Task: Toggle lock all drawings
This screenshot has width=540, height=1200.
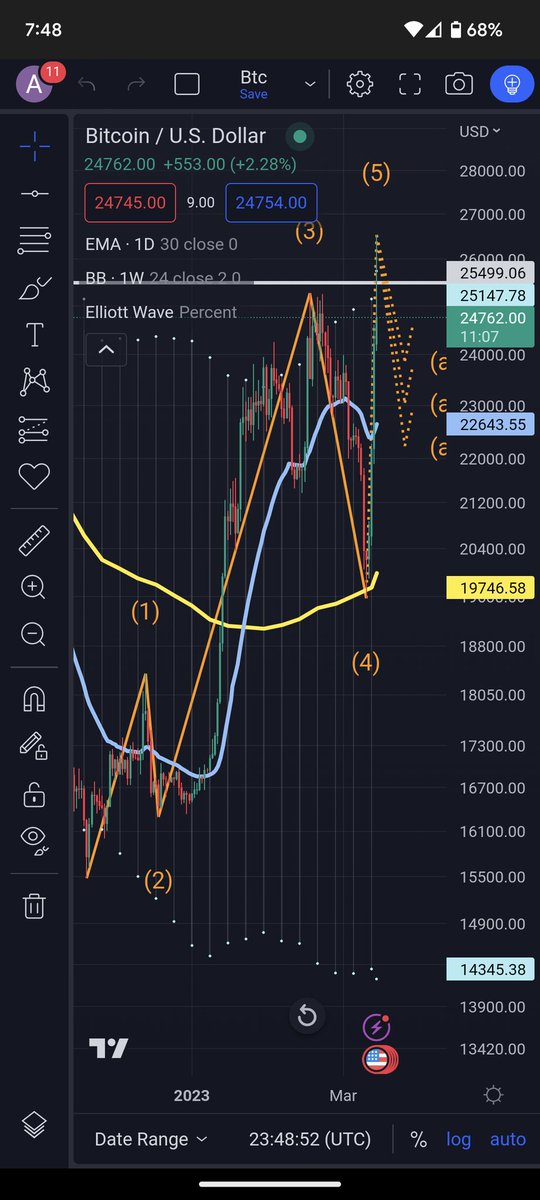Action: click(x=34, y=794)
